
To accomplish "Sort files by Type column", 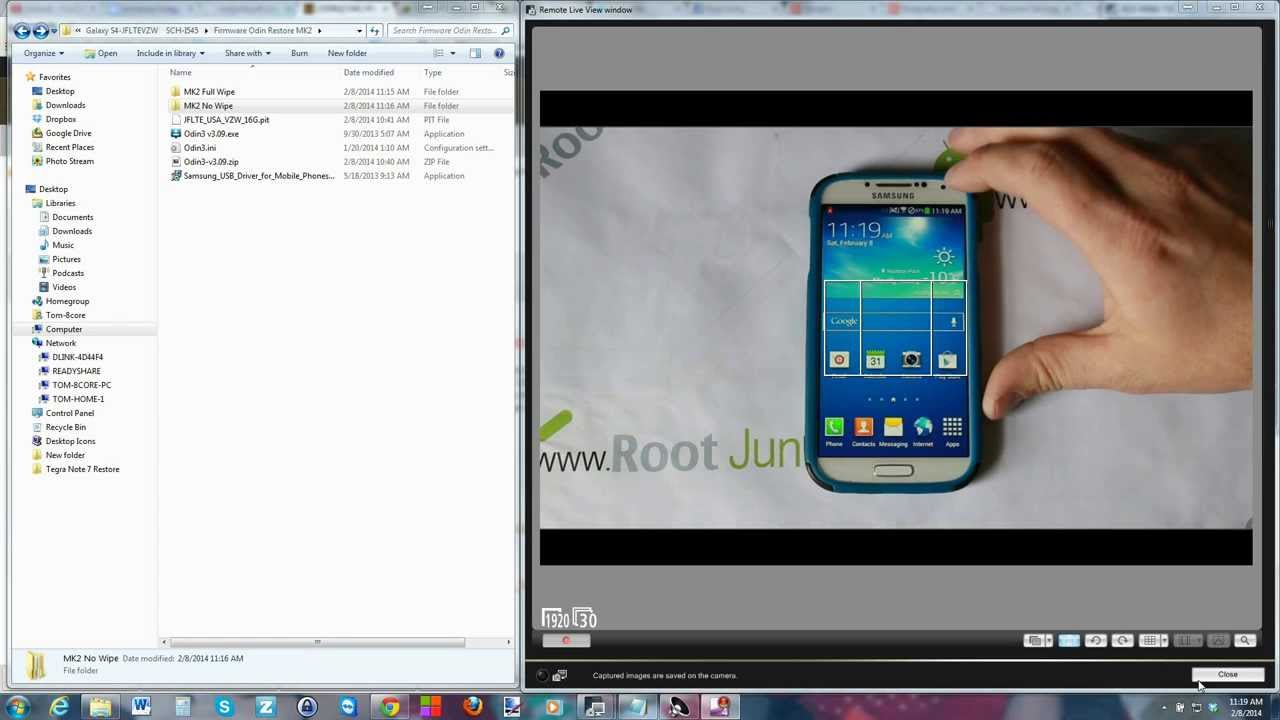I will (432, 72).
